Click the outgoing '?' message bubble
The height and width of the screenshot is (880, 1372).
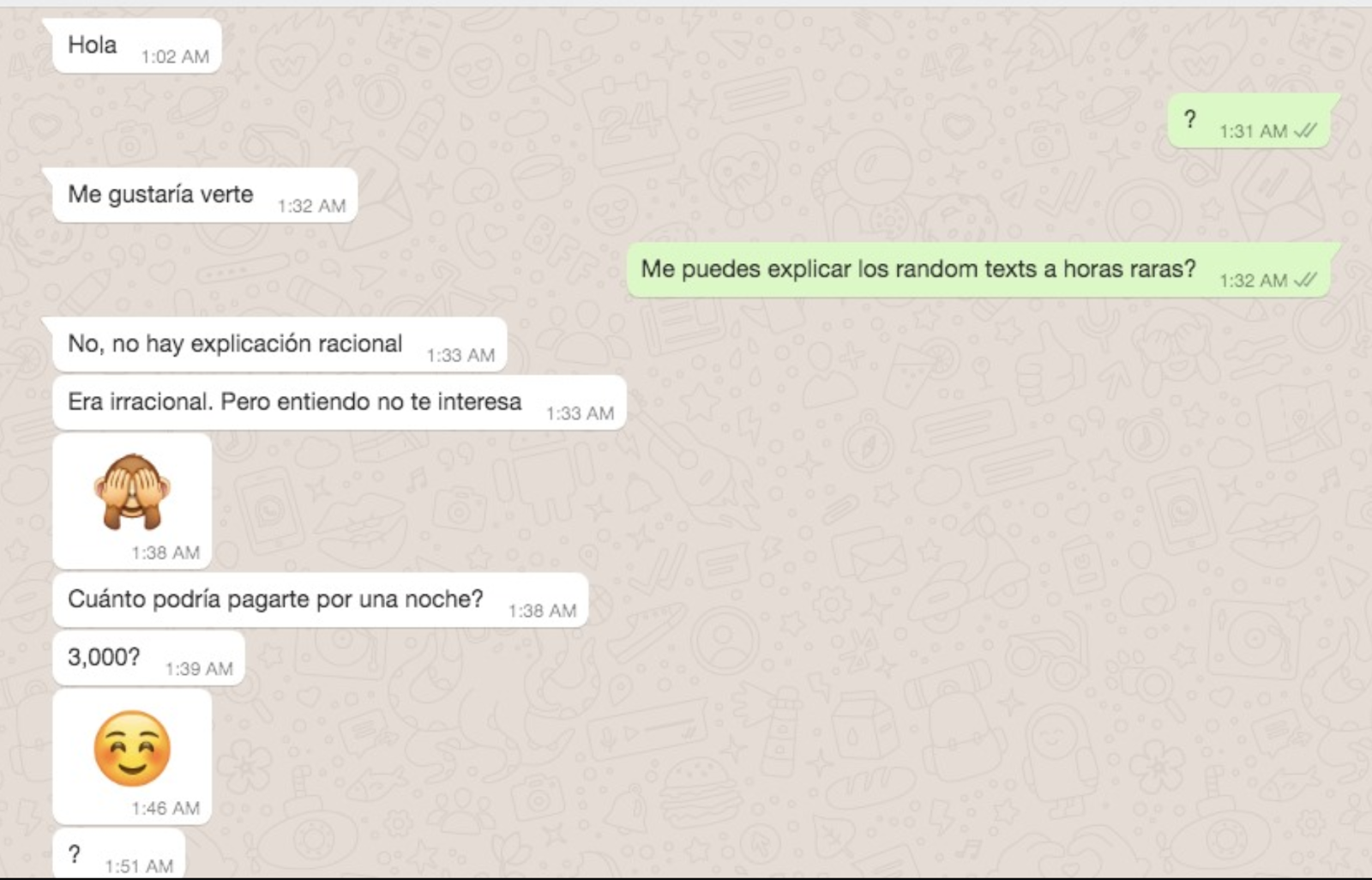(1249, 120)
